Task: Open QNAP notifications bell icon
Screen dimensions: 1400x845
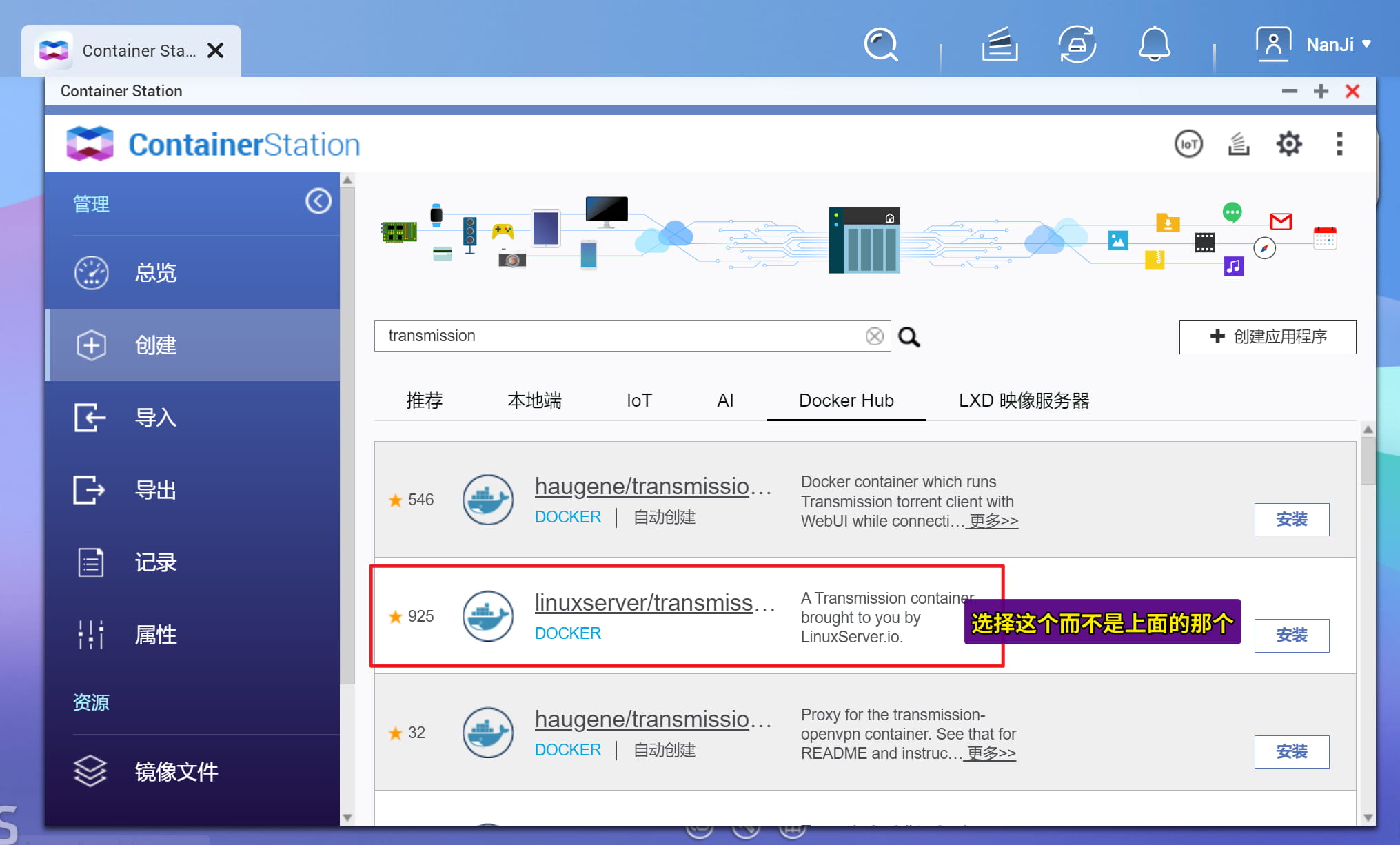Action: point(1155,44)
